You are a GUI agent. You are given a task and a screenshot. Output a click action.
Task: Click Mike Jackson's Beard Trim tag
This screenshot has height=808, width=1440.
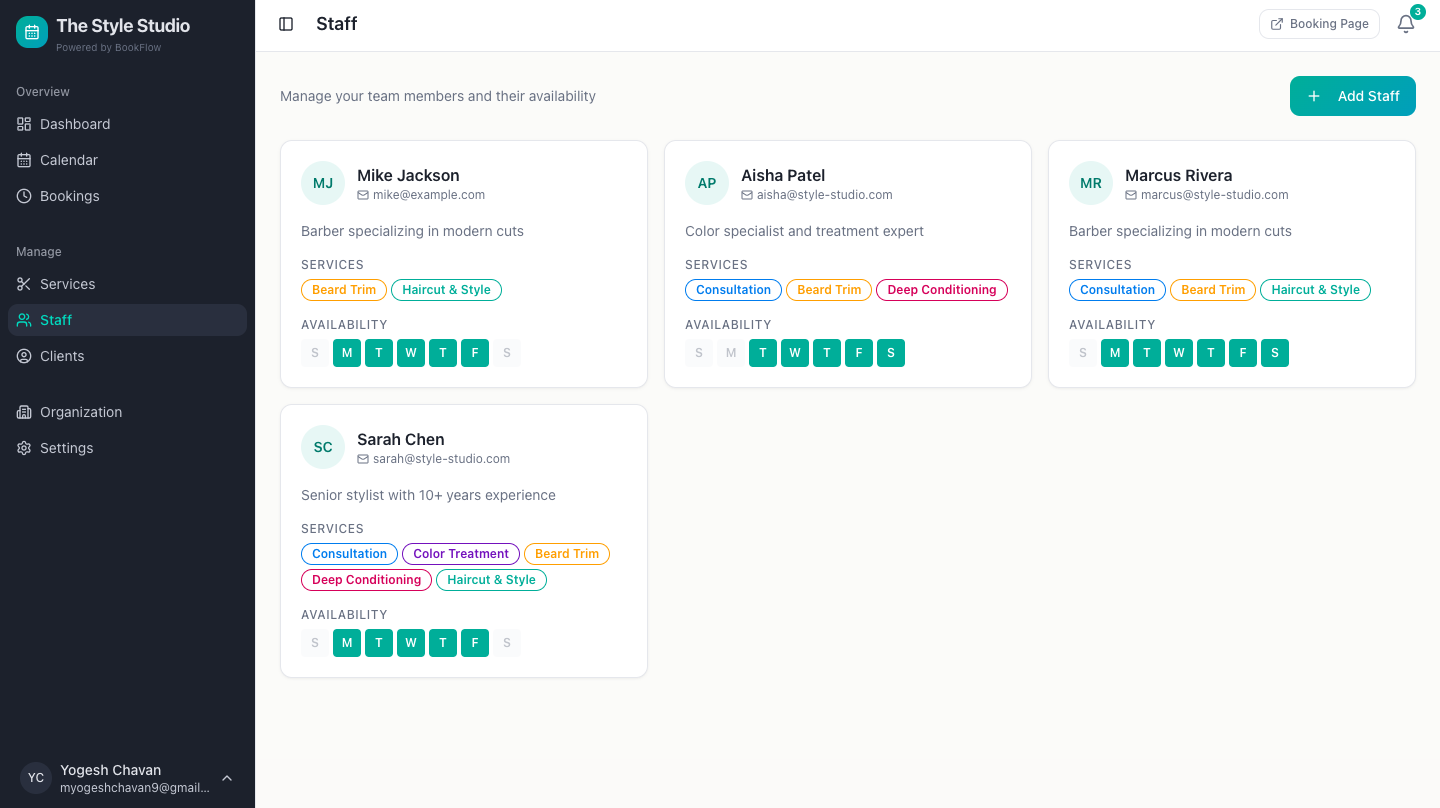pos(344,290)
